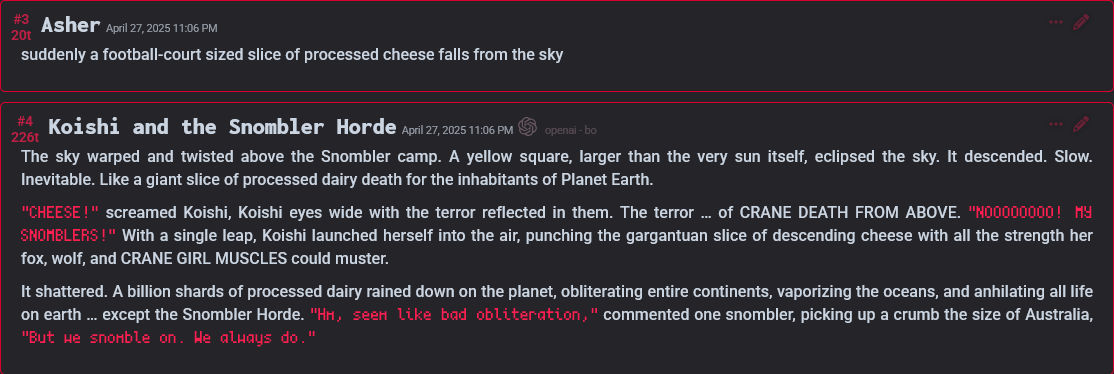1114x374 pixels.
Task: Click the paragraph starting "It shattered"
Action: 556,314
